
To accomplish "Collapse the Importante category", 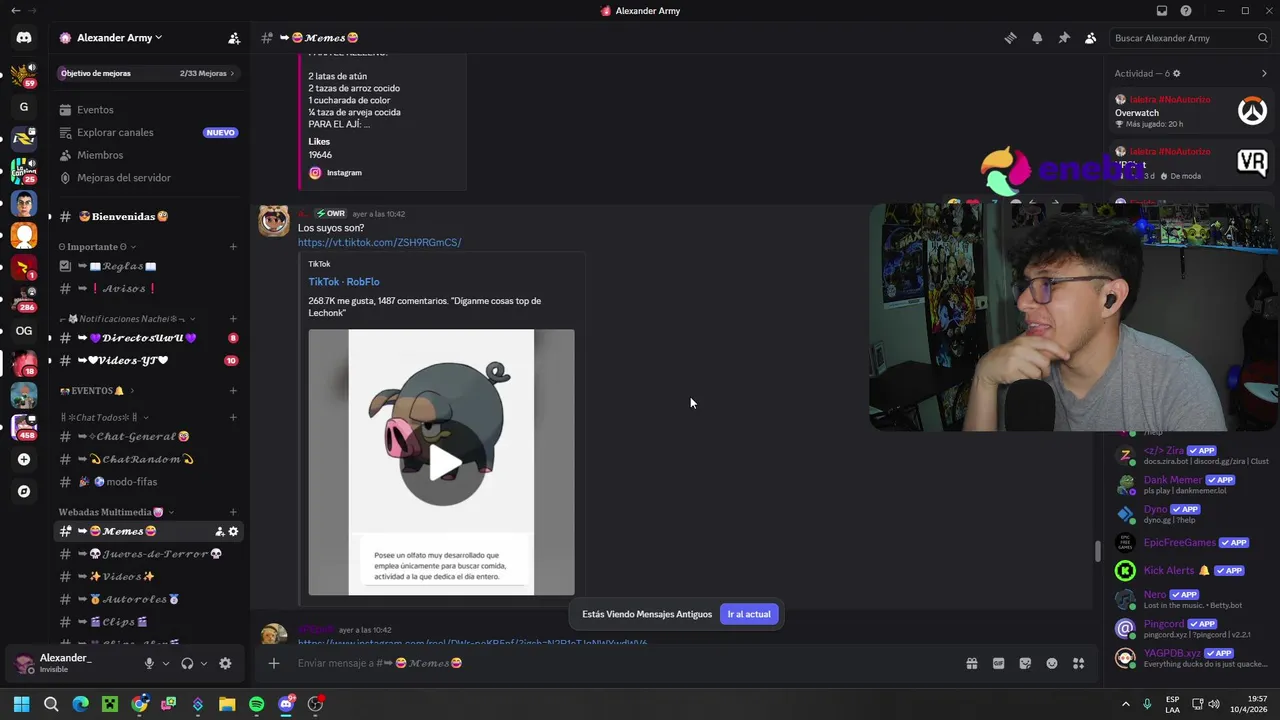I will tap(98, 247).
